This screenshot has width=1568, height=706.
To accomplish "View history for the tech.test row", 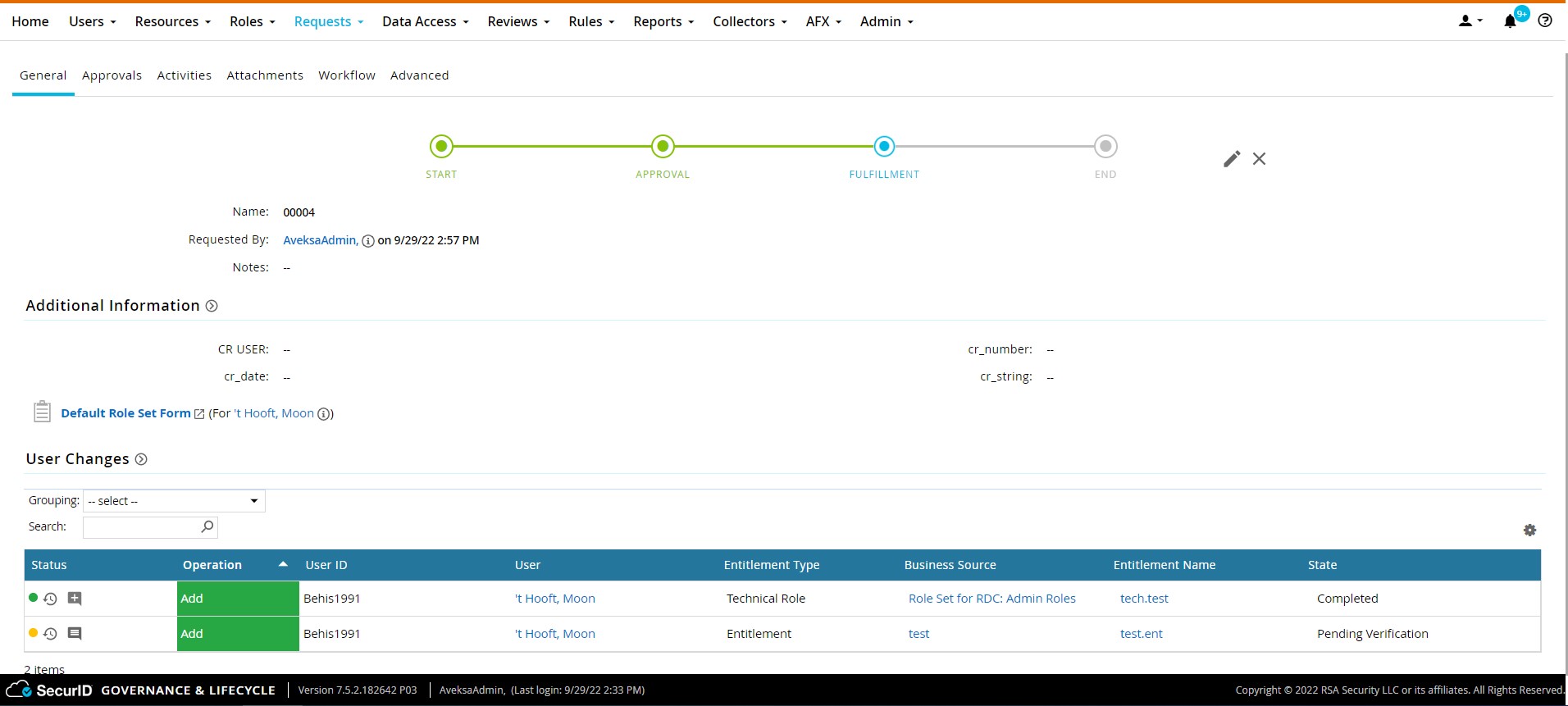I will tap(50, 599).
